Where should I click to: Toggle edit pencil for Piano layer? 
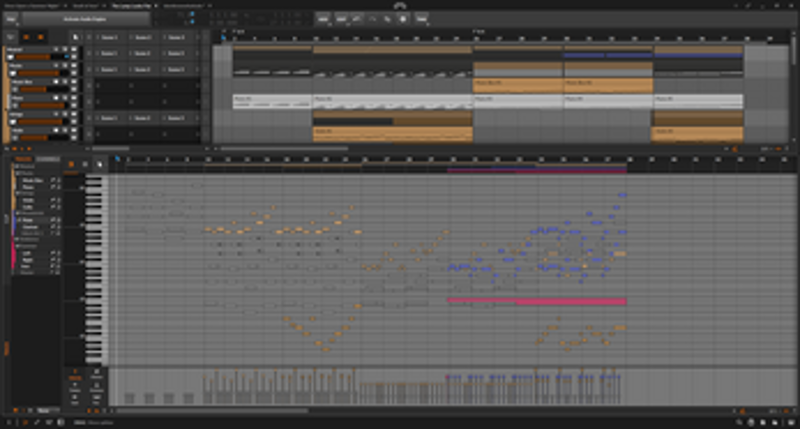53,187
